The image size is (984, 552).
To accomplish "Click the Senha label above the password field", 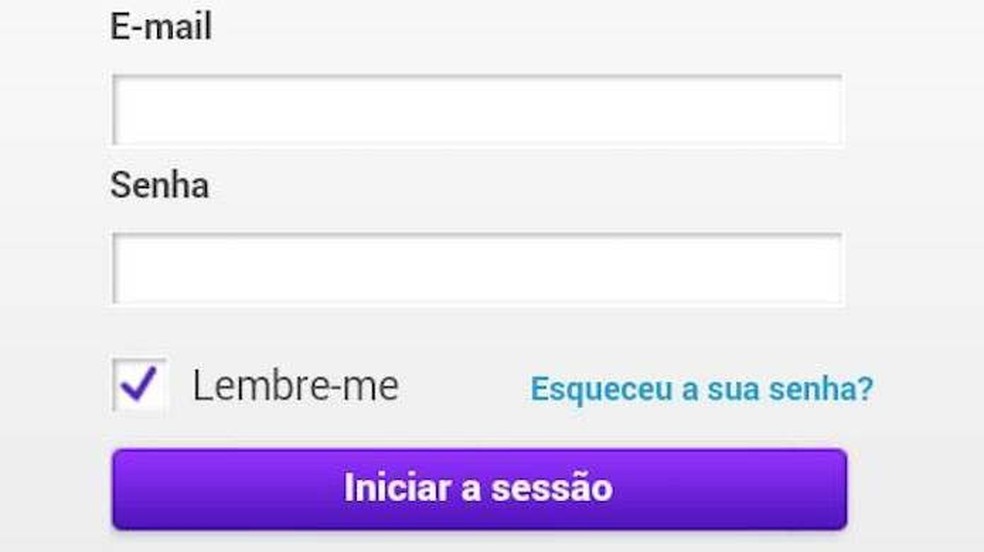I will coord(159,185).
